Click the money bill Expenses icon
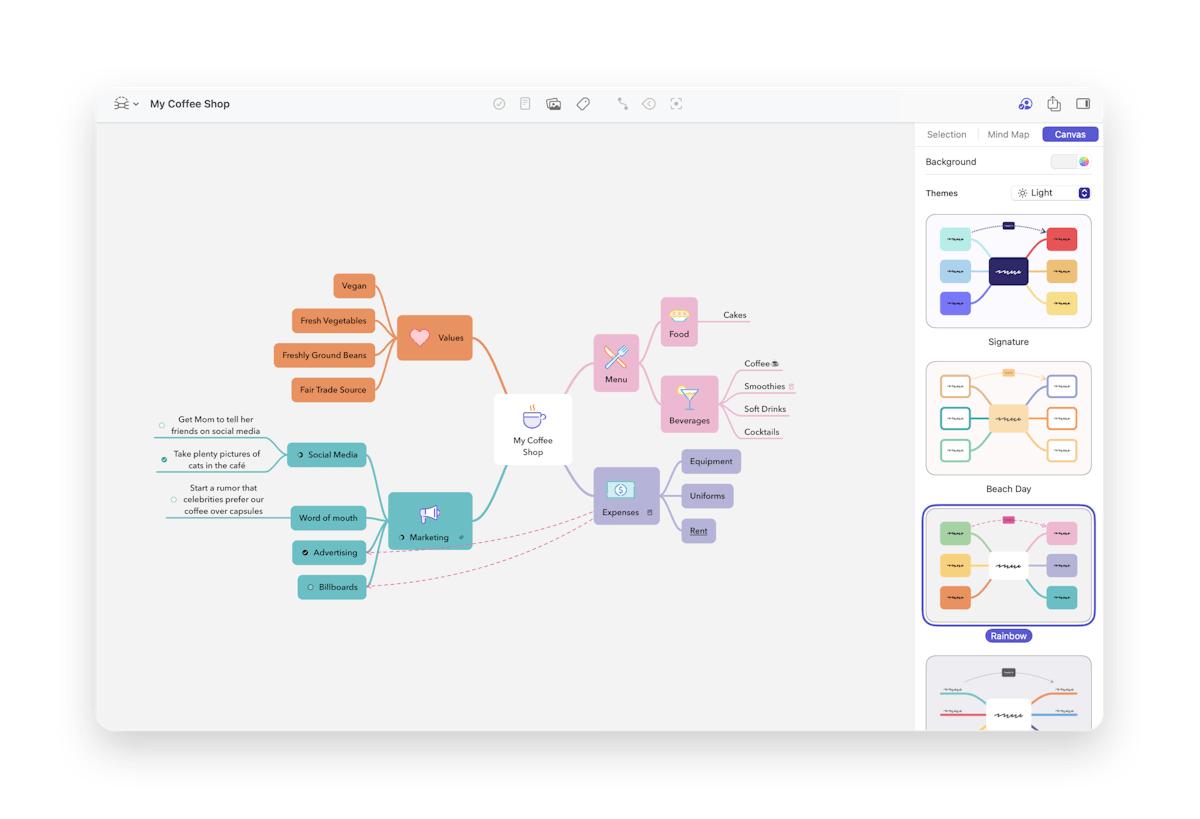The width and height of the screenshot is (1200, 819). pos(620,490)
